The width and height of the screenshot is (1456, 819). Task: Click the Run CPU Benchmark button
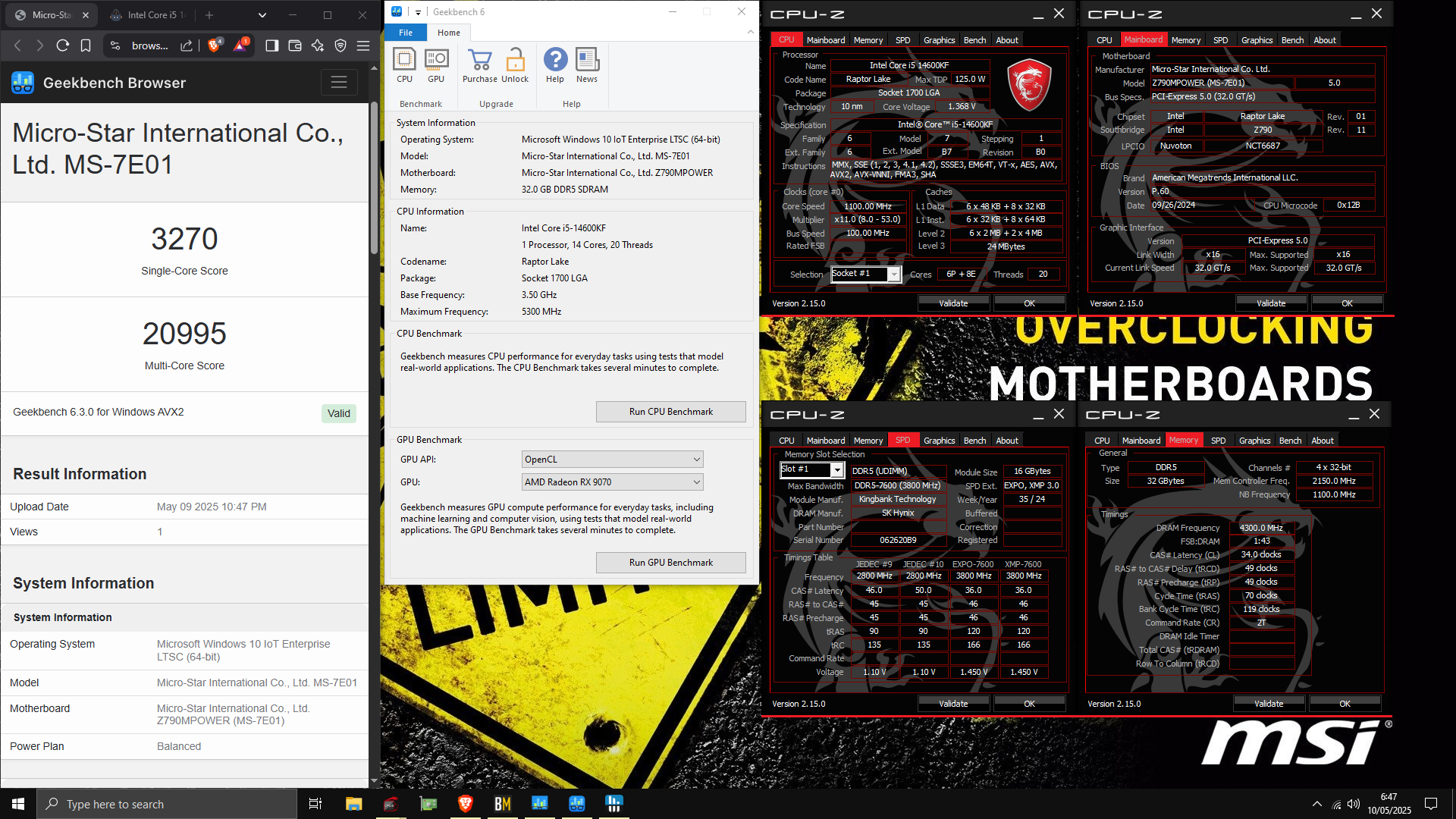670,412
